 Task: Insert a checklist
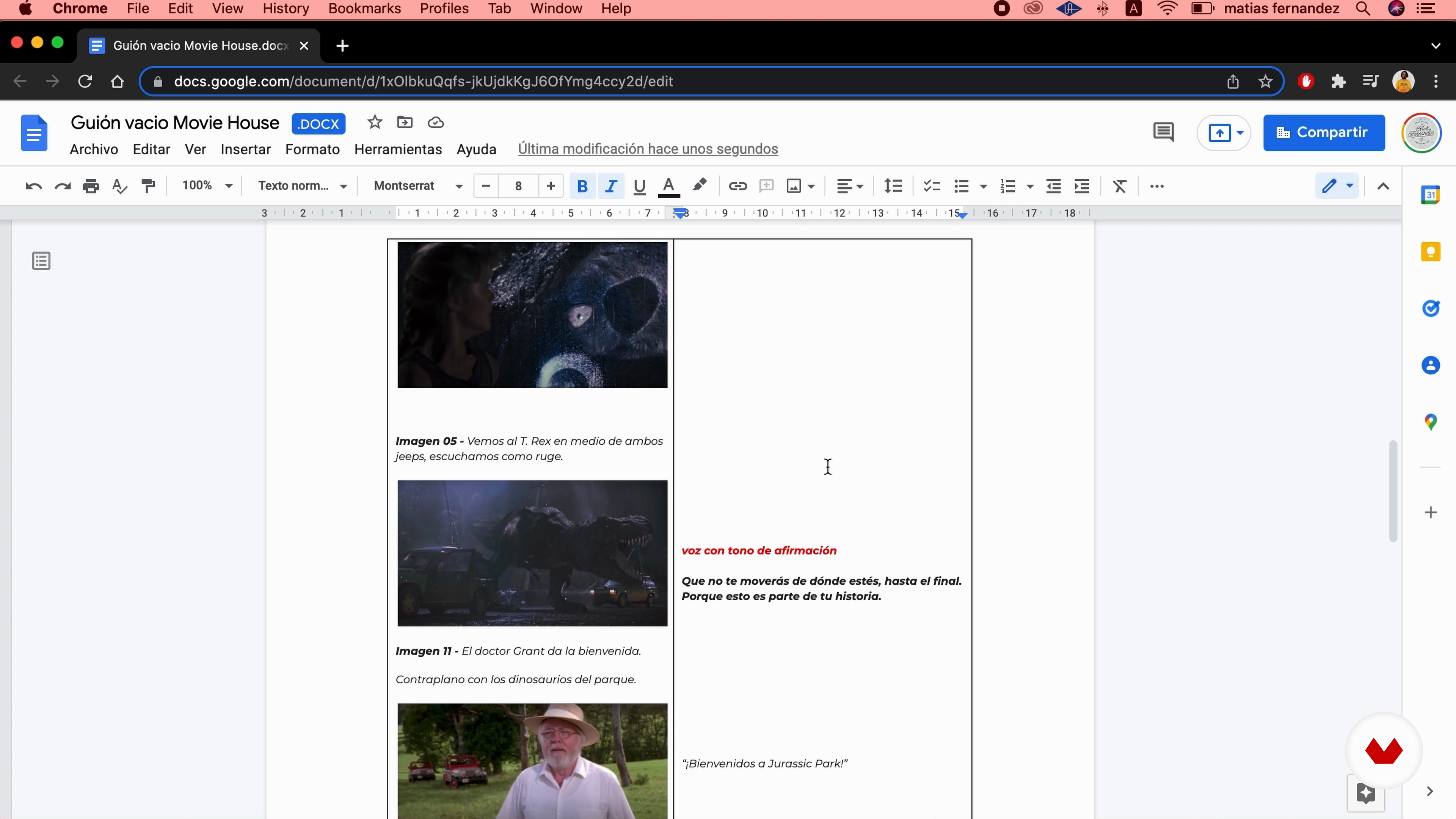[x=932, y=186]
